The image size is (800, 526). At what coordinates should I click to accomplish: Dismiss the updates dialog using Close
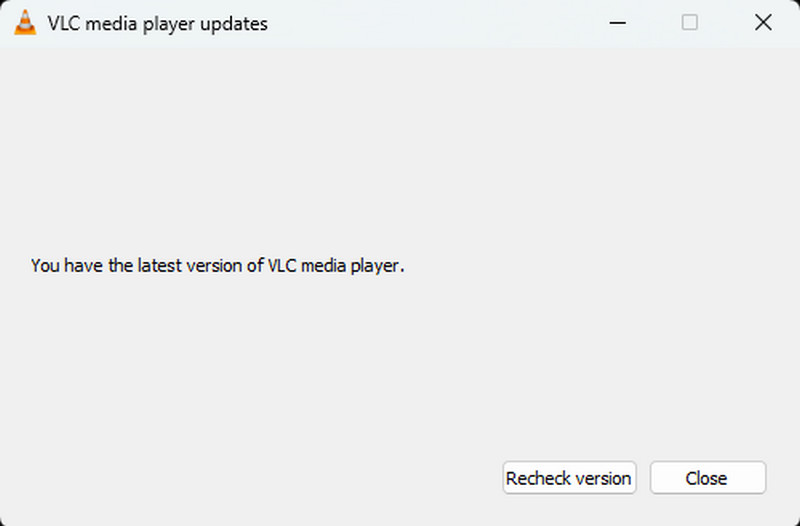point(707,478)
